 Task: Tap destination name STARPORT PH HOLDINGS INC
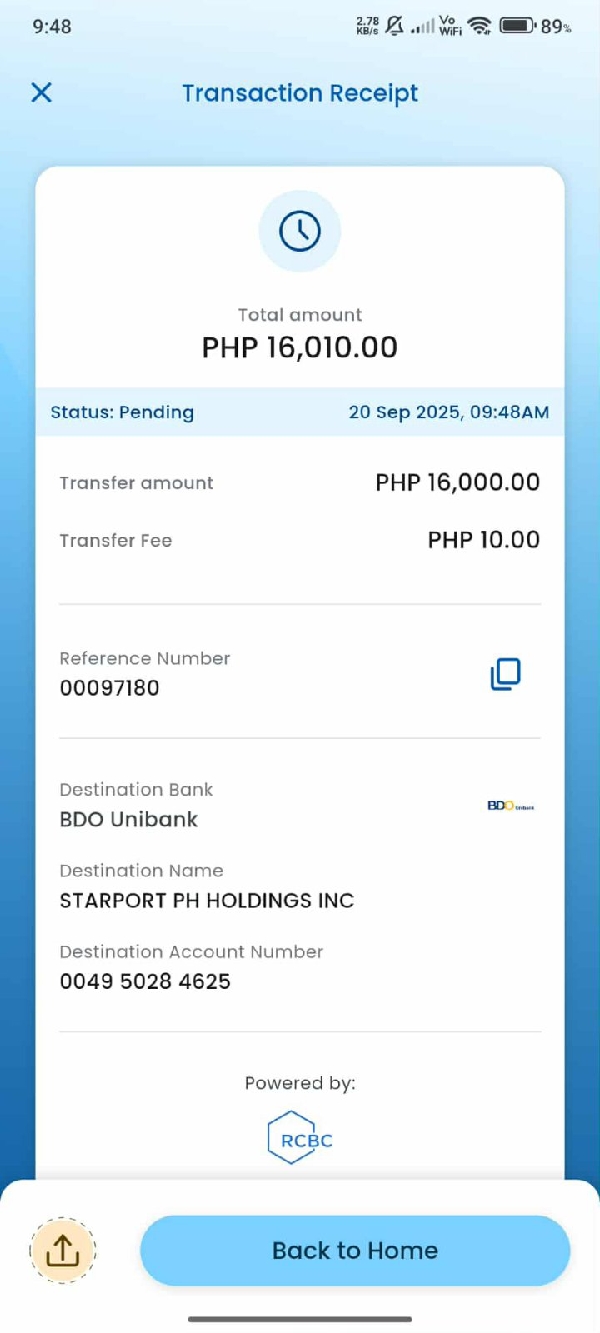pos(207,900)
